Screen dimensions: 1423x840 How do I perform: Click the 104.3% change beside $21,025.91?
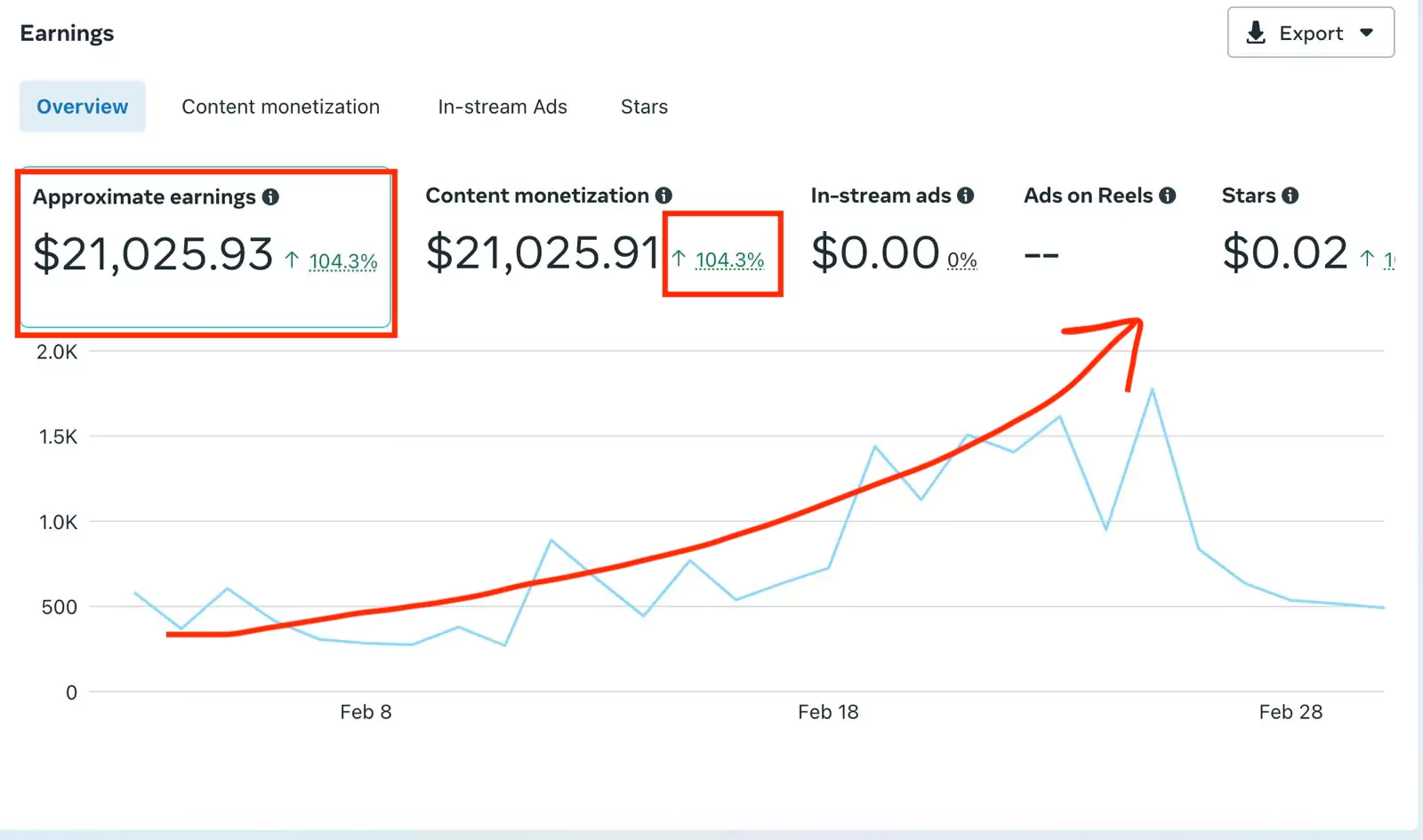pos(729,260)
